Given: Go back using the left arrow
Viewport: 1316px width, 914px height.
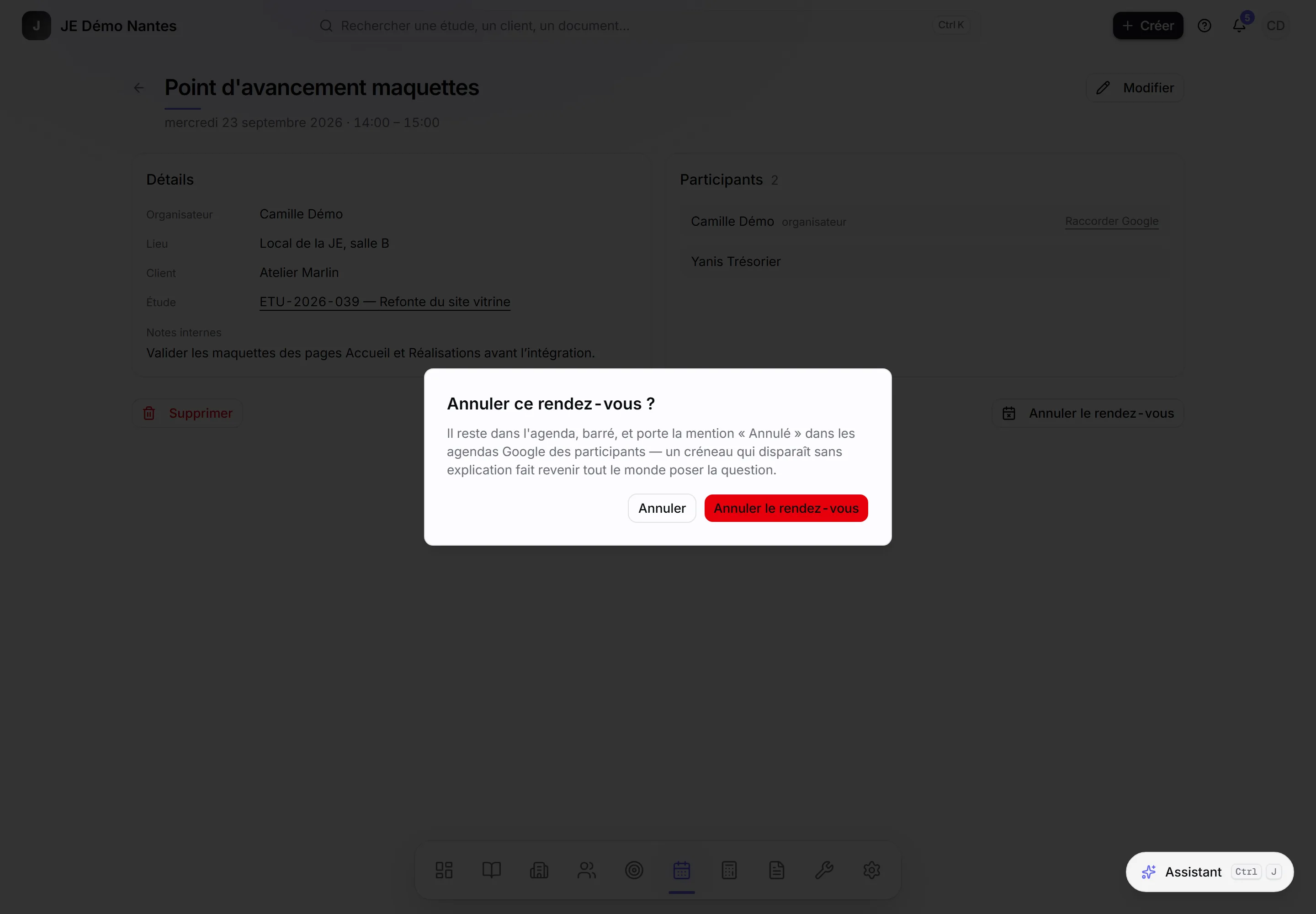Looking at the screenshot, I should coord(138,88).
